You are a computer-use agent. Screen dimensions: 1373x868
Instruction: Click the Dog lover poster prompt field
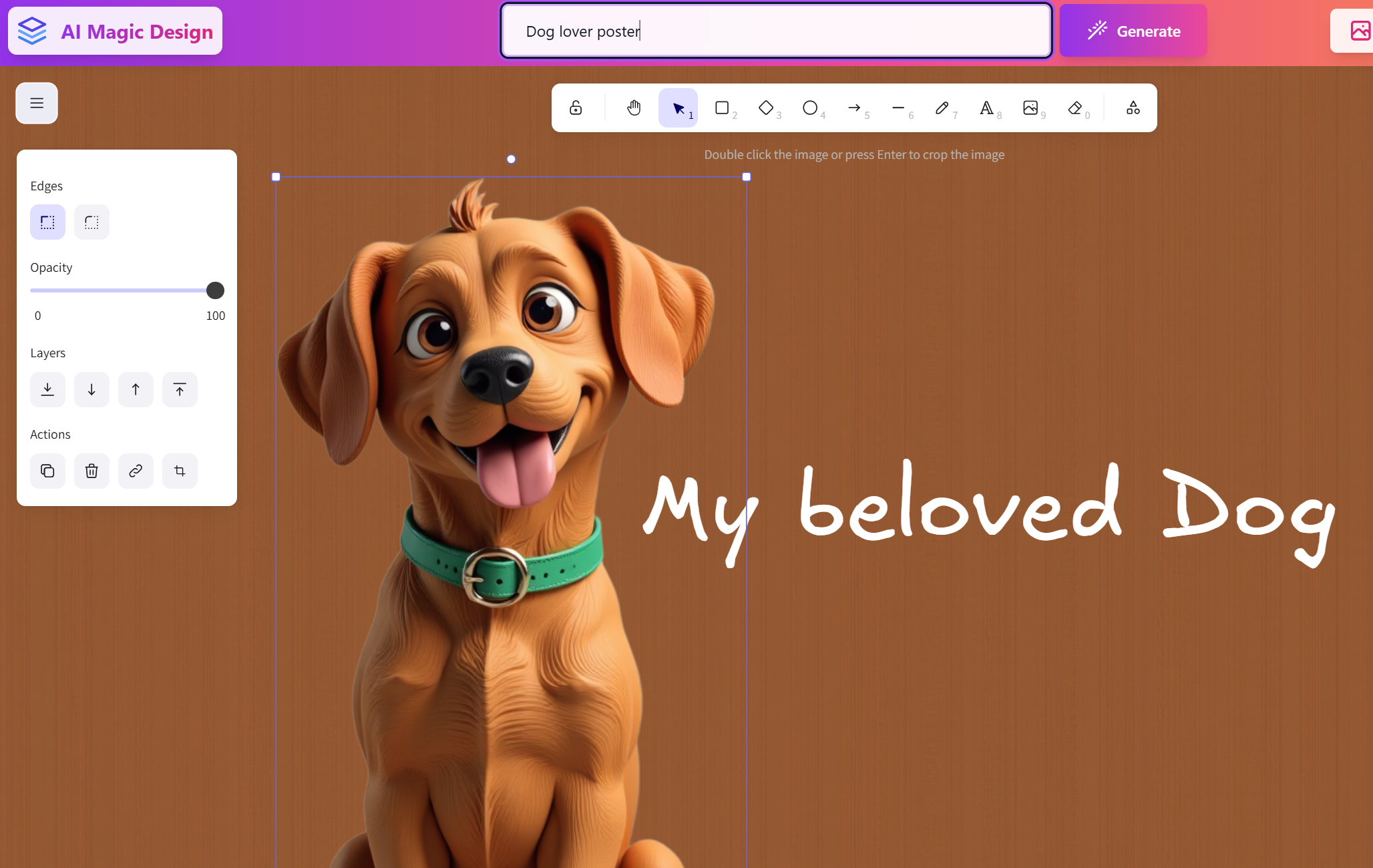[x=776, y=31]
